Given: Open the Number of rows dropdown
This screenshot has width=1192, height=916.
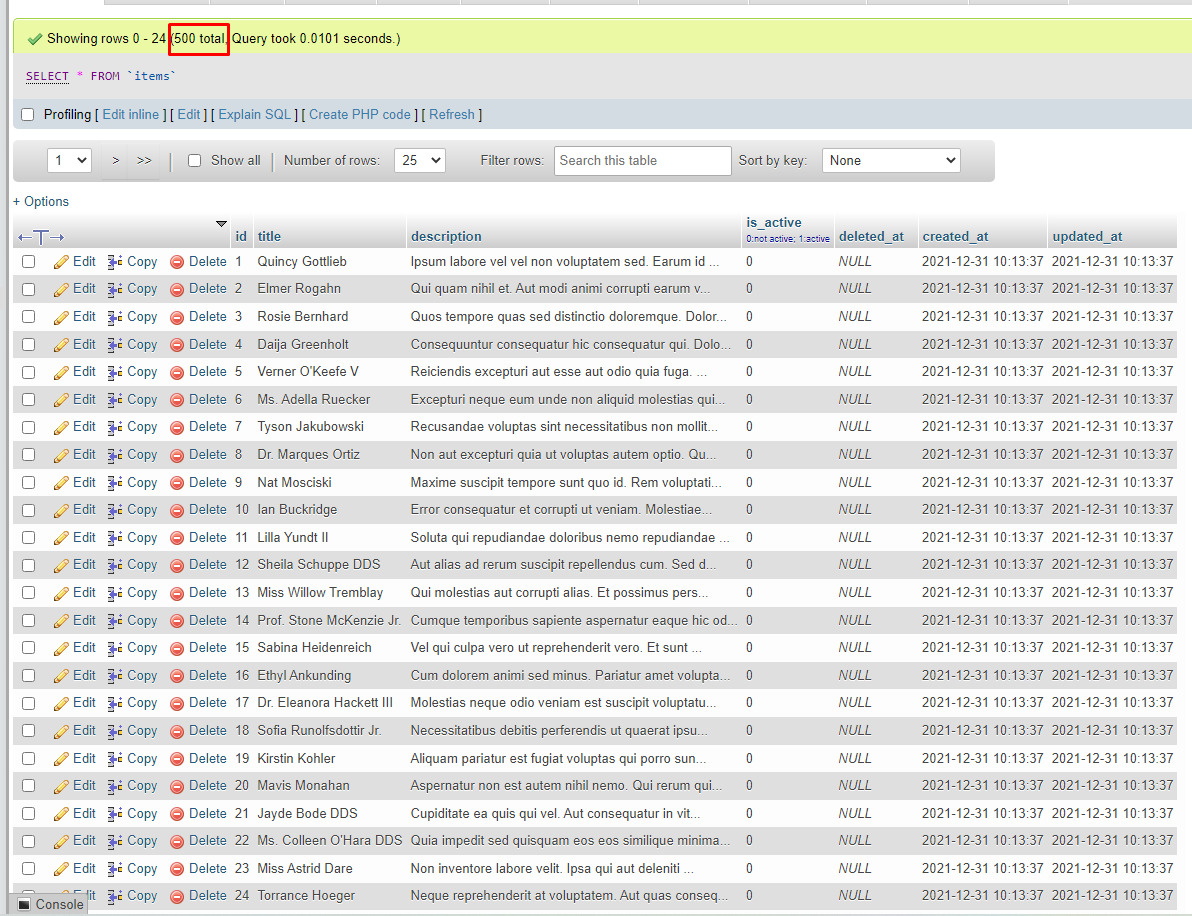Looking at the screenshot, I should (420, 160).
